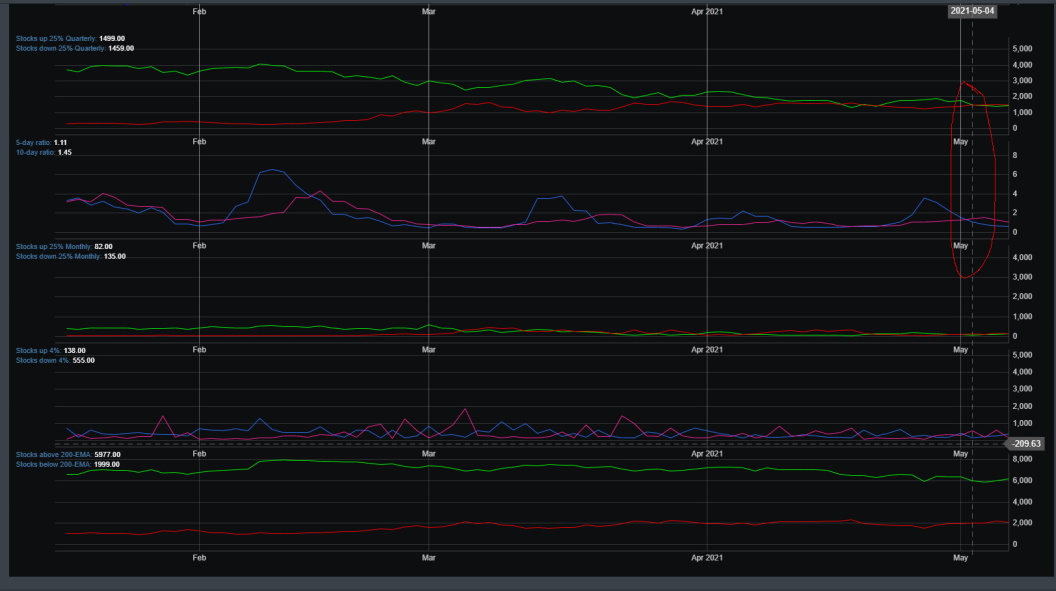
Task: Click the 135.00 monthly value
Action: pyautogui.click(x=115, y=256)
